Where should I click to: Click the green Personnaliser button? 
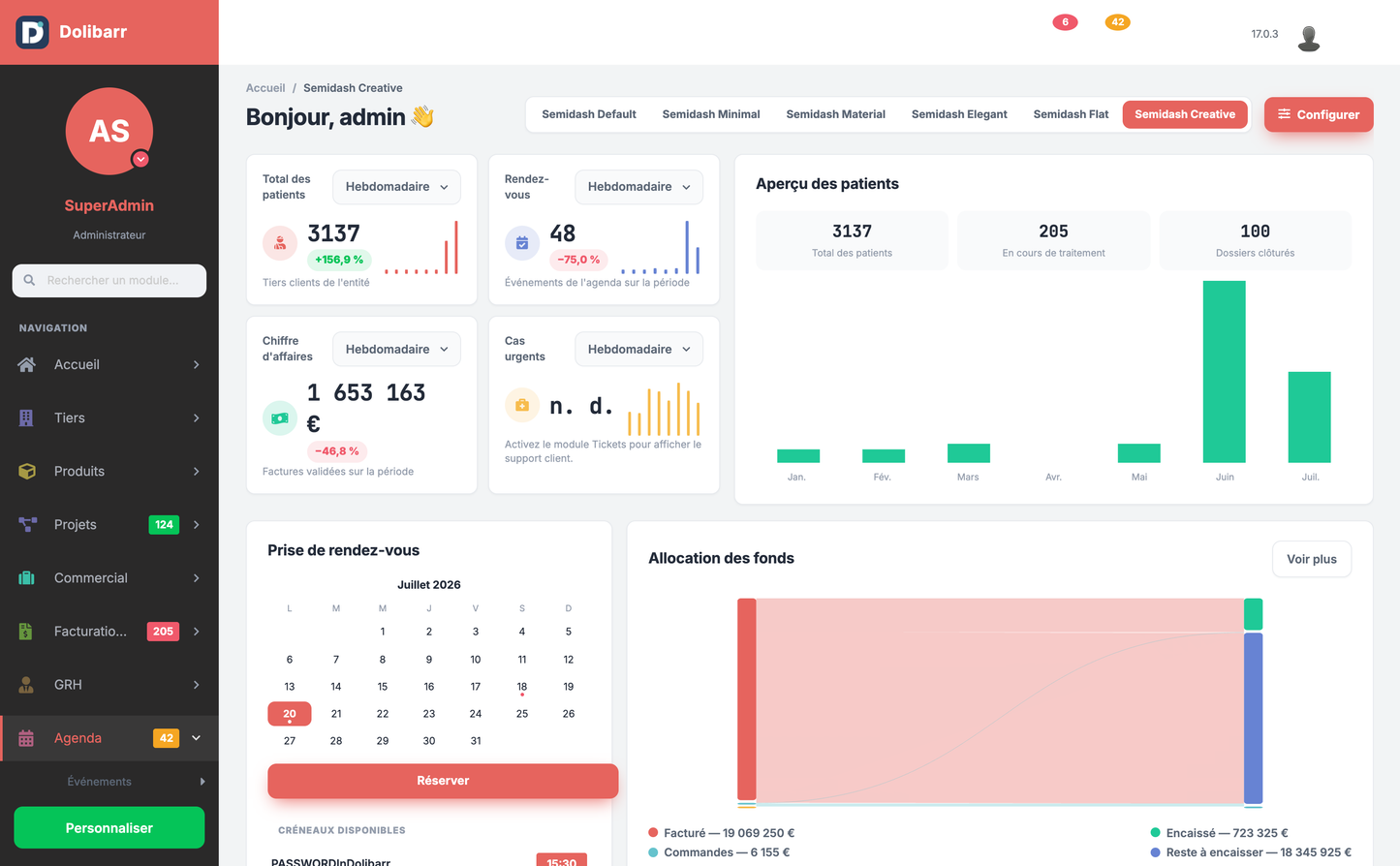point(109,828)
